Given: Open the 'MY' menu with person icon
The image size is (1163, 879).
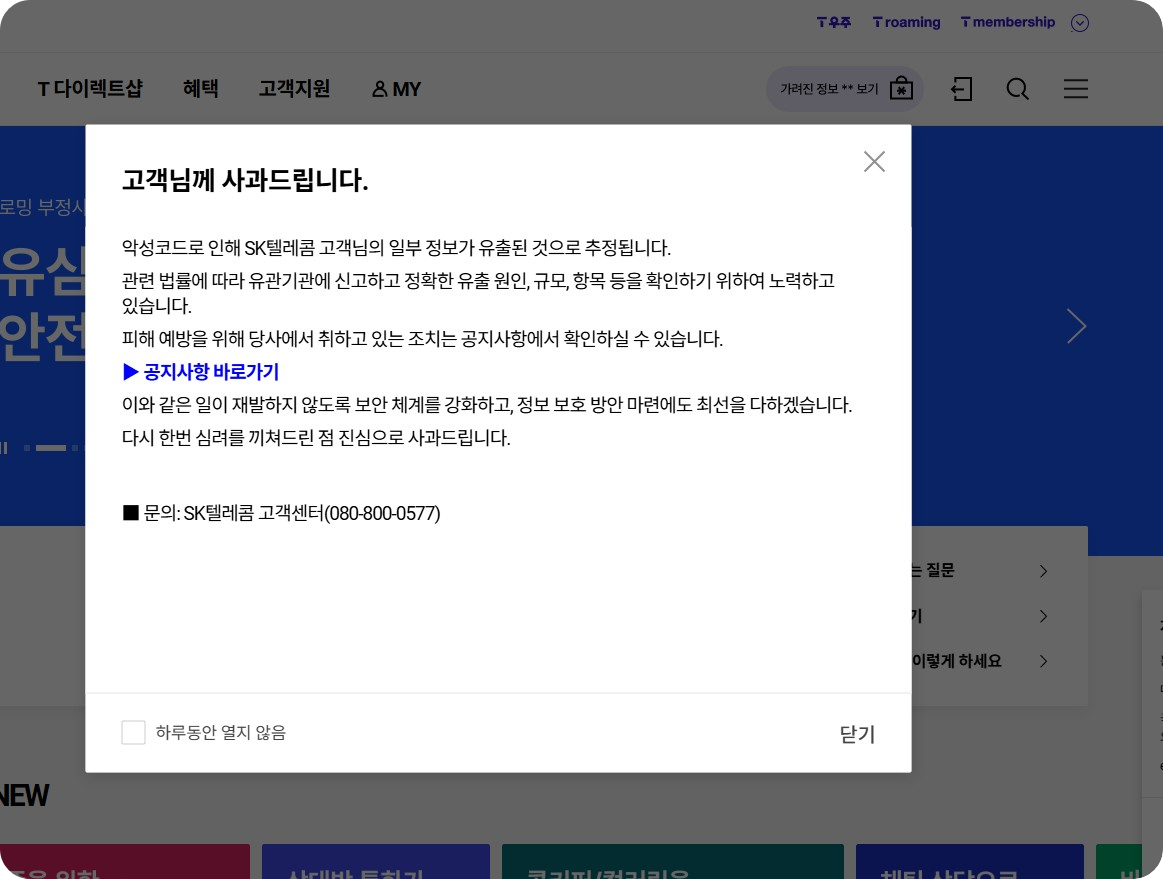Looking at the screenshot, I should [396, 89].
